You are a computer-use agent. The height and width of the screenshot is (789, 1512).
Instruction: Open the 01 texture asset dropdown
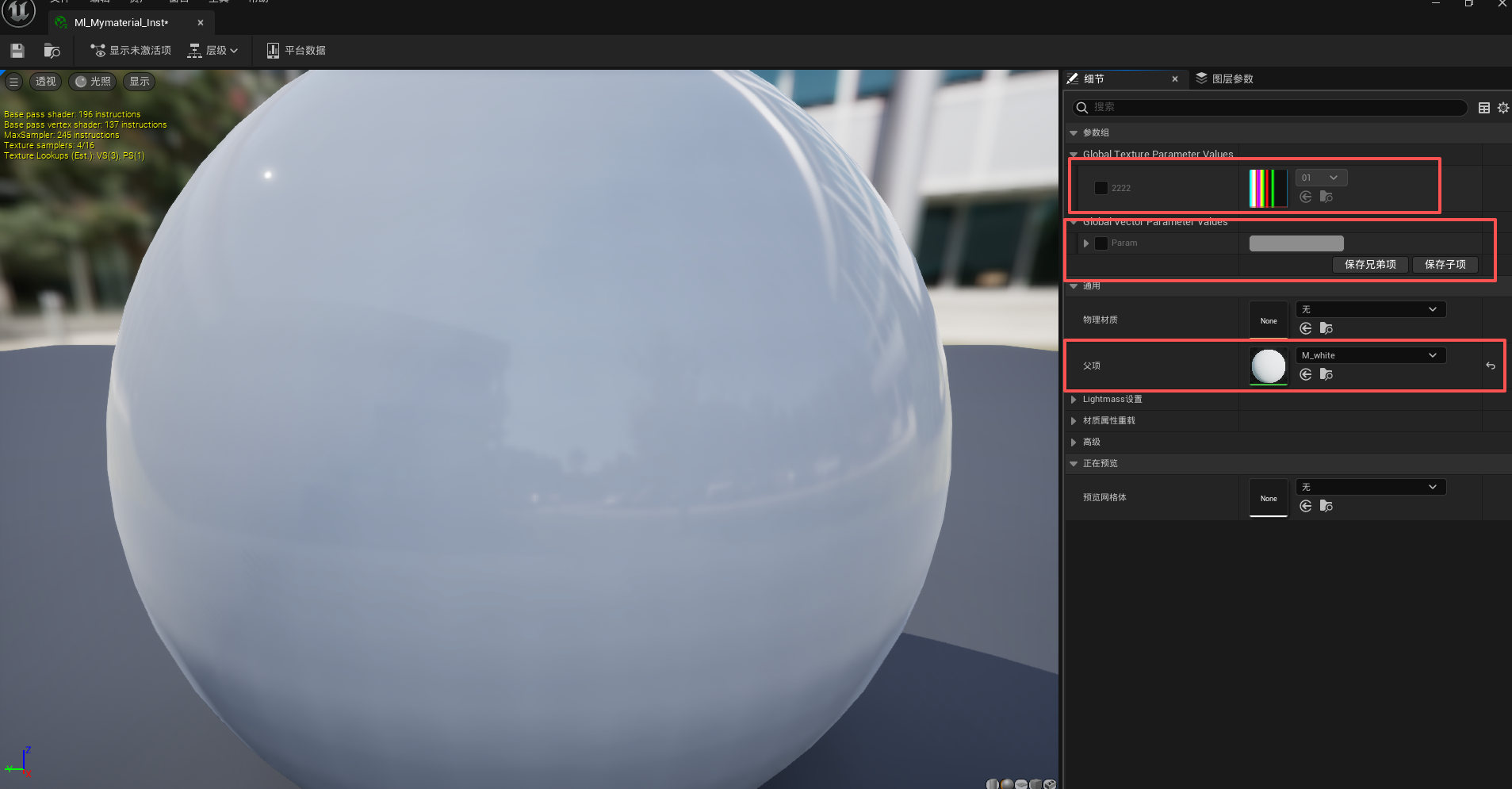pos(1321,178)
